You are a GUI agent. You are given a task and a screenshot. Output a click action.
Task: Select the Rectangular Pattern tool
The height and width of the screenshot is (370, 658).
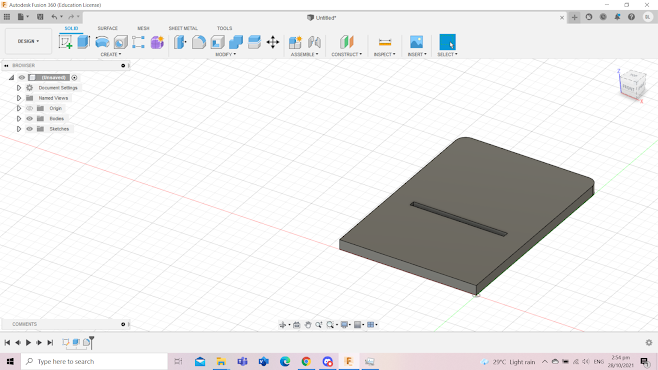click(138, 42)
